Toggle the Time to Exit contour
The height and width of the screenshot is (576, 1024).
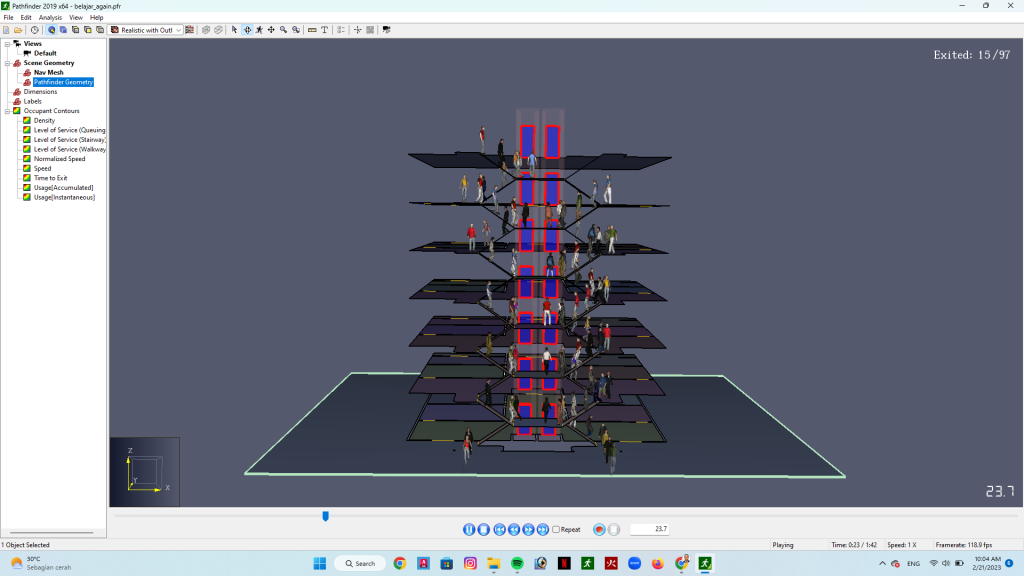point(50,178)
